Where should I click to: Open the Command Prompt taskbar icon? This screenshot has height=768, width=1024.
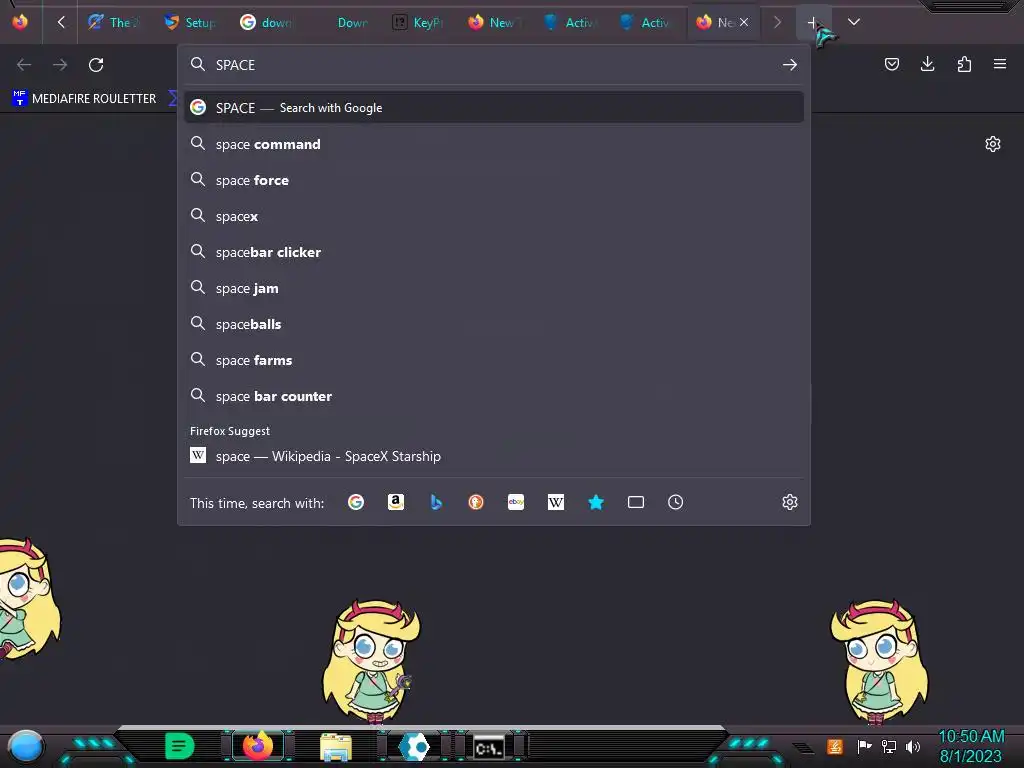pos(489,747)
